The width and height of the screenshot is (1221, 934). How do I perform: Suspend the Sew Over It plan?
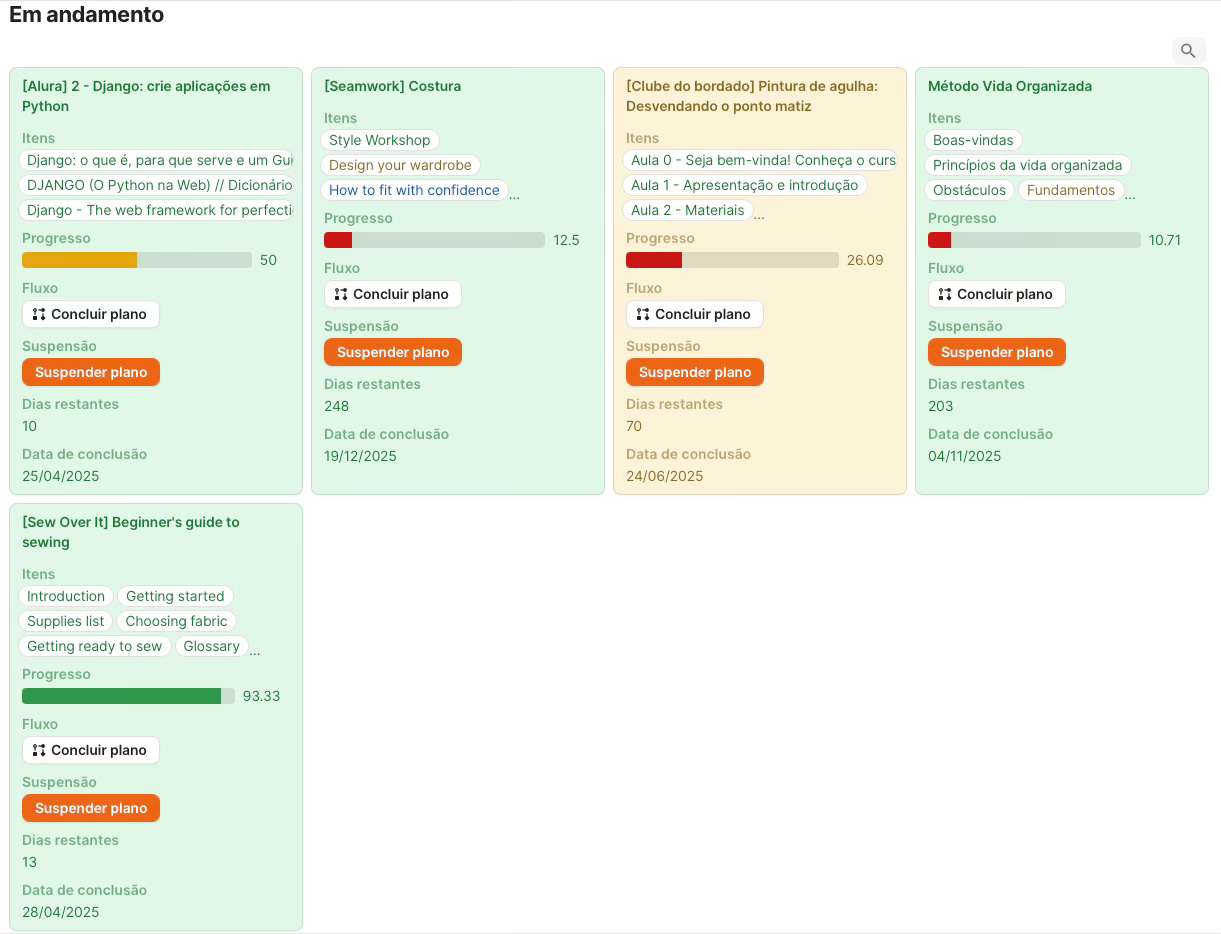[91, 808]
